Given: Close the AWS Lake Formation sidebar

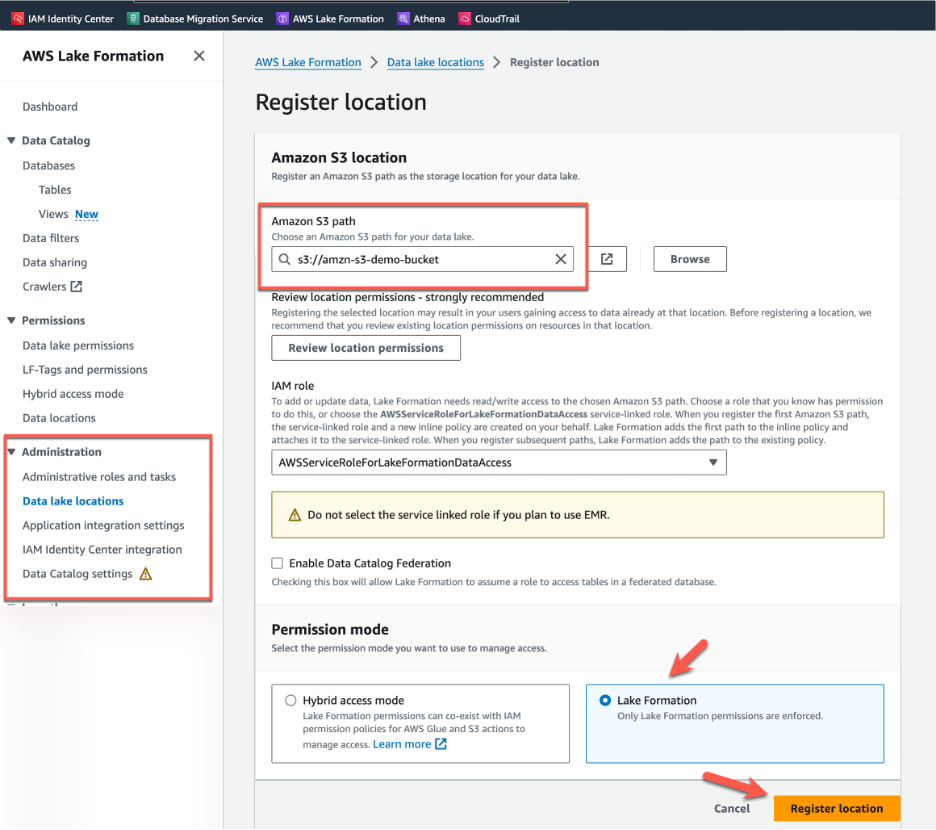Looking at the screenshot, I should 199,56.
